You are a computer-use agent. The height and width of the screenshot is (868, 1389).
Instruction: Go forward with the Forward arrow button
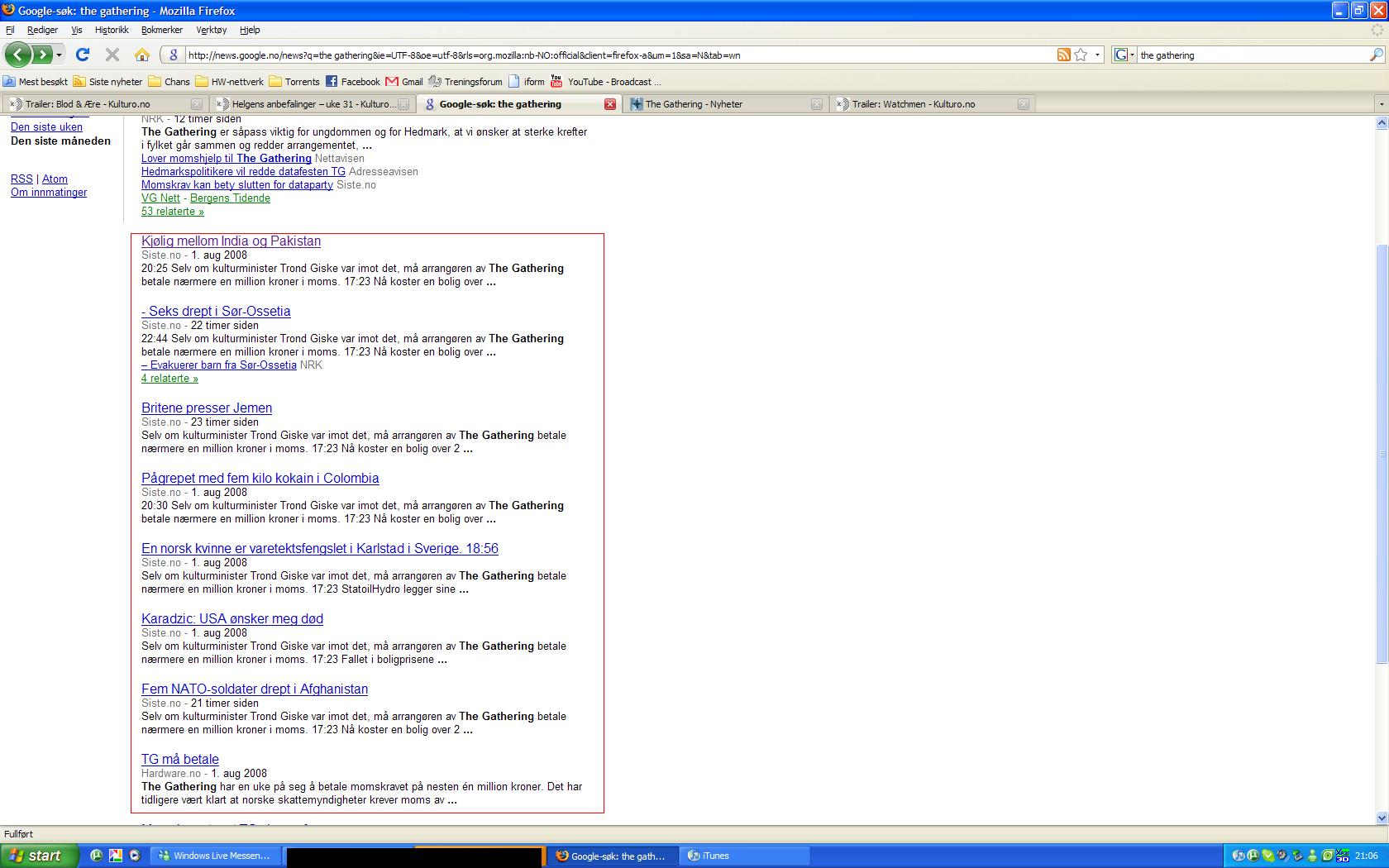(41, 55)
